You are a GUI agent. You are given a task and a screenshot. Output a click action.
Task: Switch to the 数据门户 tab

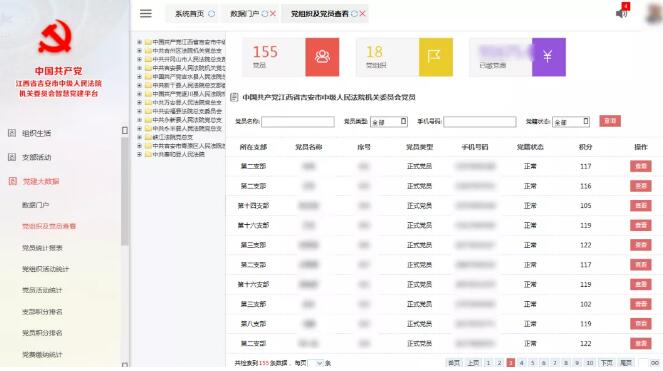(244, 14)
